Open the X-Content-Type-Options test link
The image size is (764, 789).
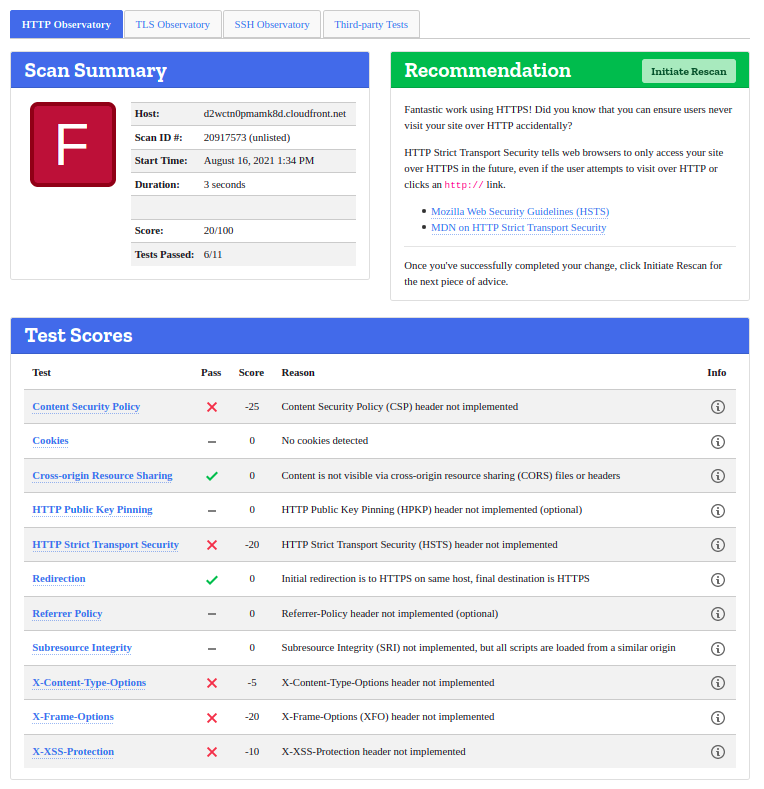(x=89, y=682)
